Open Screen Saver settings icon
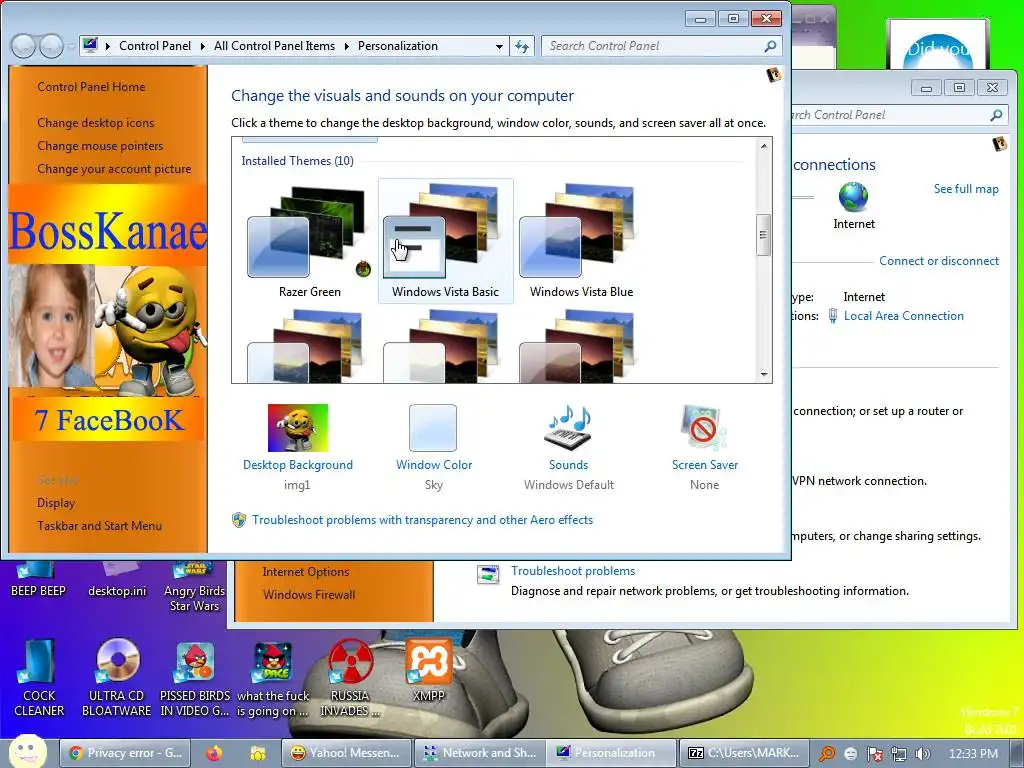This screenshot has height=768, width=1024. click(x=704, y=428)
